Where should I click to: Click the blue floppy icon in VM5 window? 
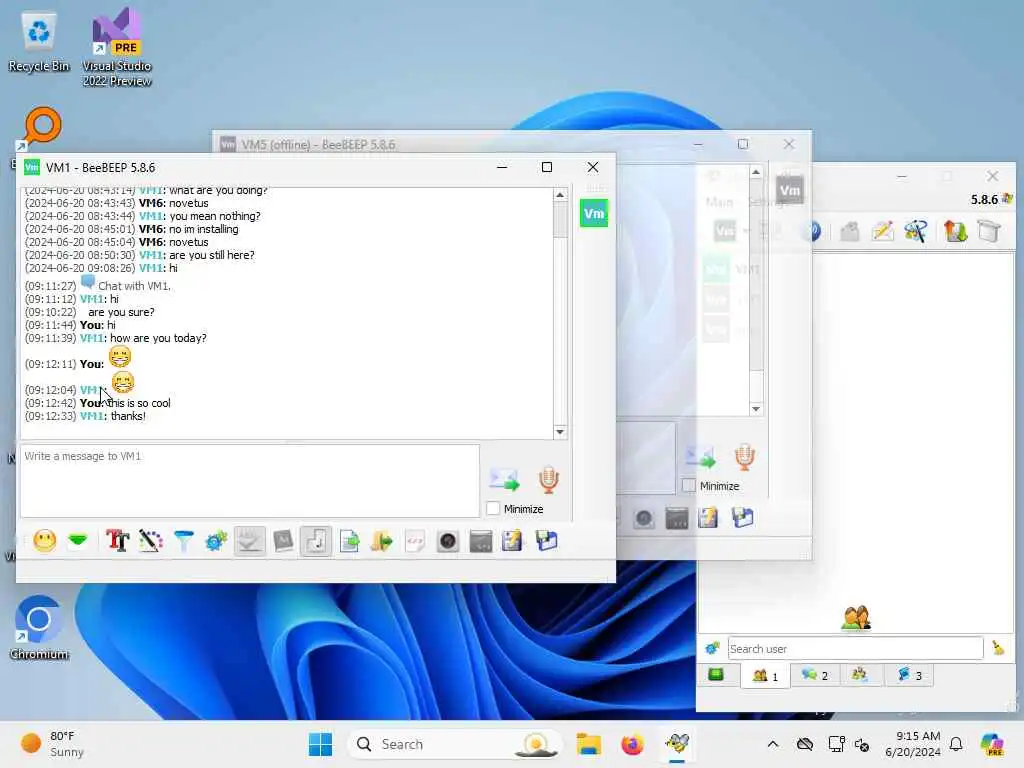coord(743,518)
